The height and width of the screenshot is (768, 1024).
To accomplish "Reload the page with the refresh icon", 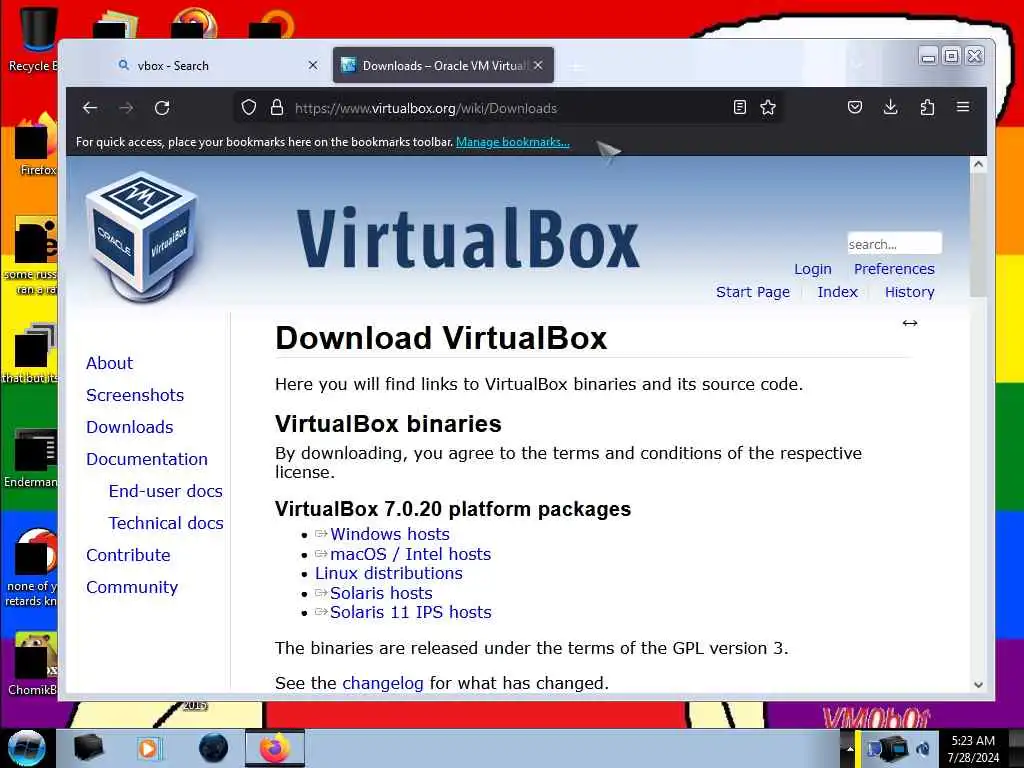I will tap(162, 108).
